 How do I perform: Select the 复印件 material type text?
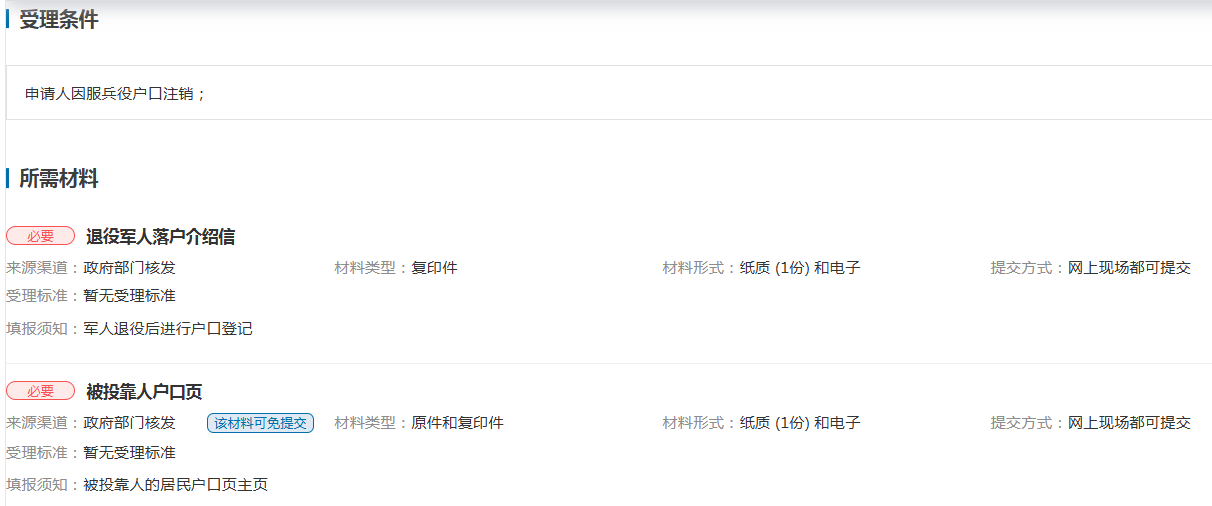(x=434, y=268)
